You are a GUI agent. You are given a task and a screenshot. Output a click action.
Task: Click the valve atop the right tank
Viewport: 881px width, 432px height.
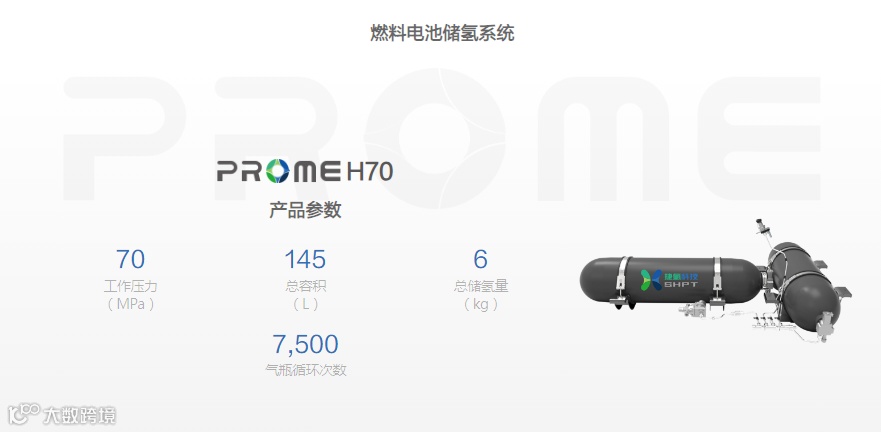pyautogui.click(x=762, y=228)
